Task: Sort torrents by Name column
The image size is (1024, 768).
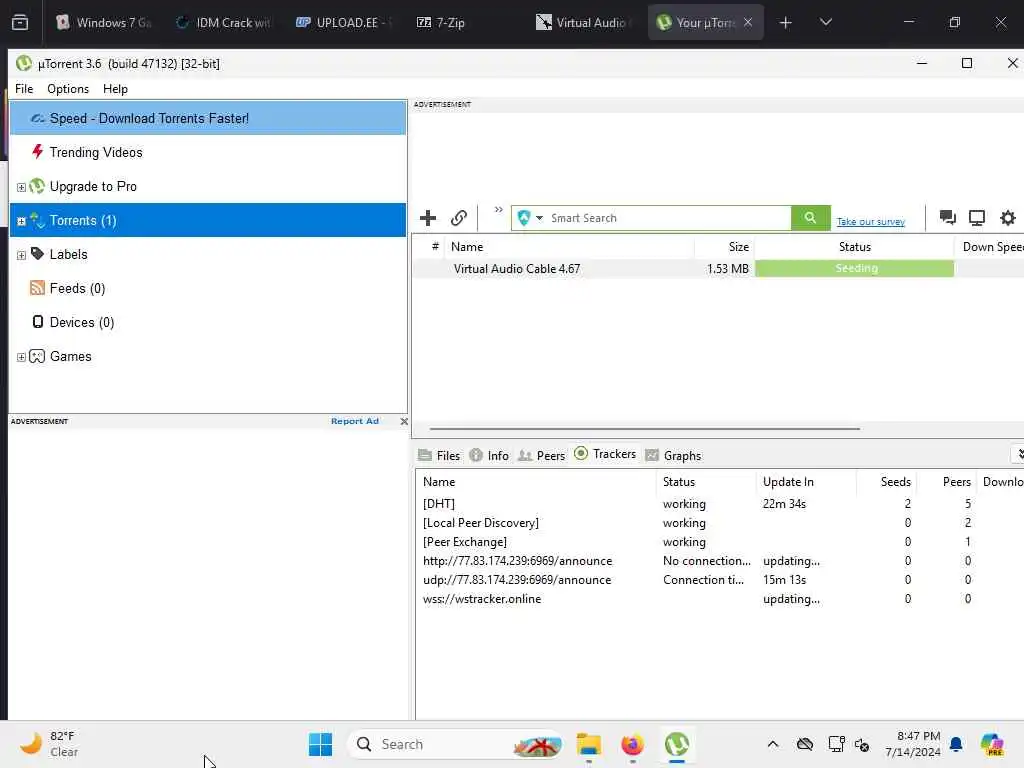Action: coord(569,247)
